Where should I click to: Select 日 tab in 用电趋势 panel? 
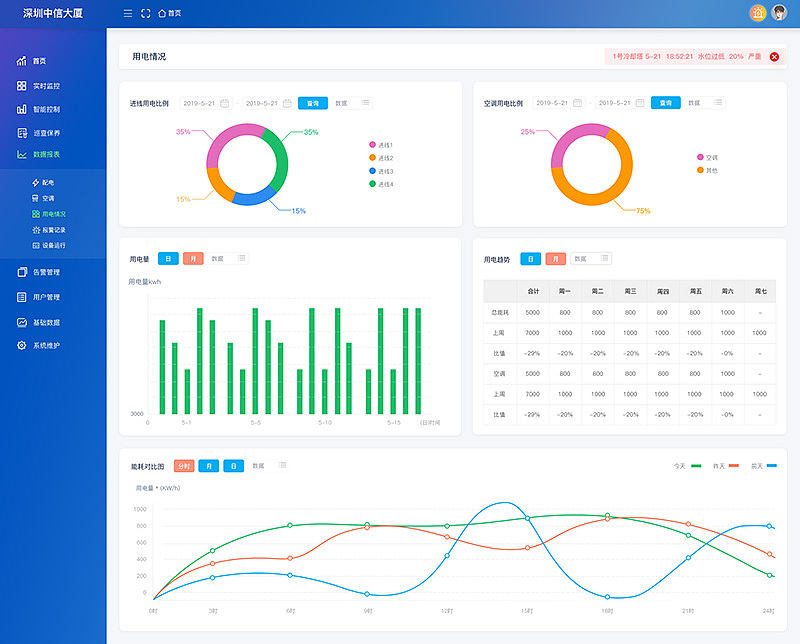531,259
